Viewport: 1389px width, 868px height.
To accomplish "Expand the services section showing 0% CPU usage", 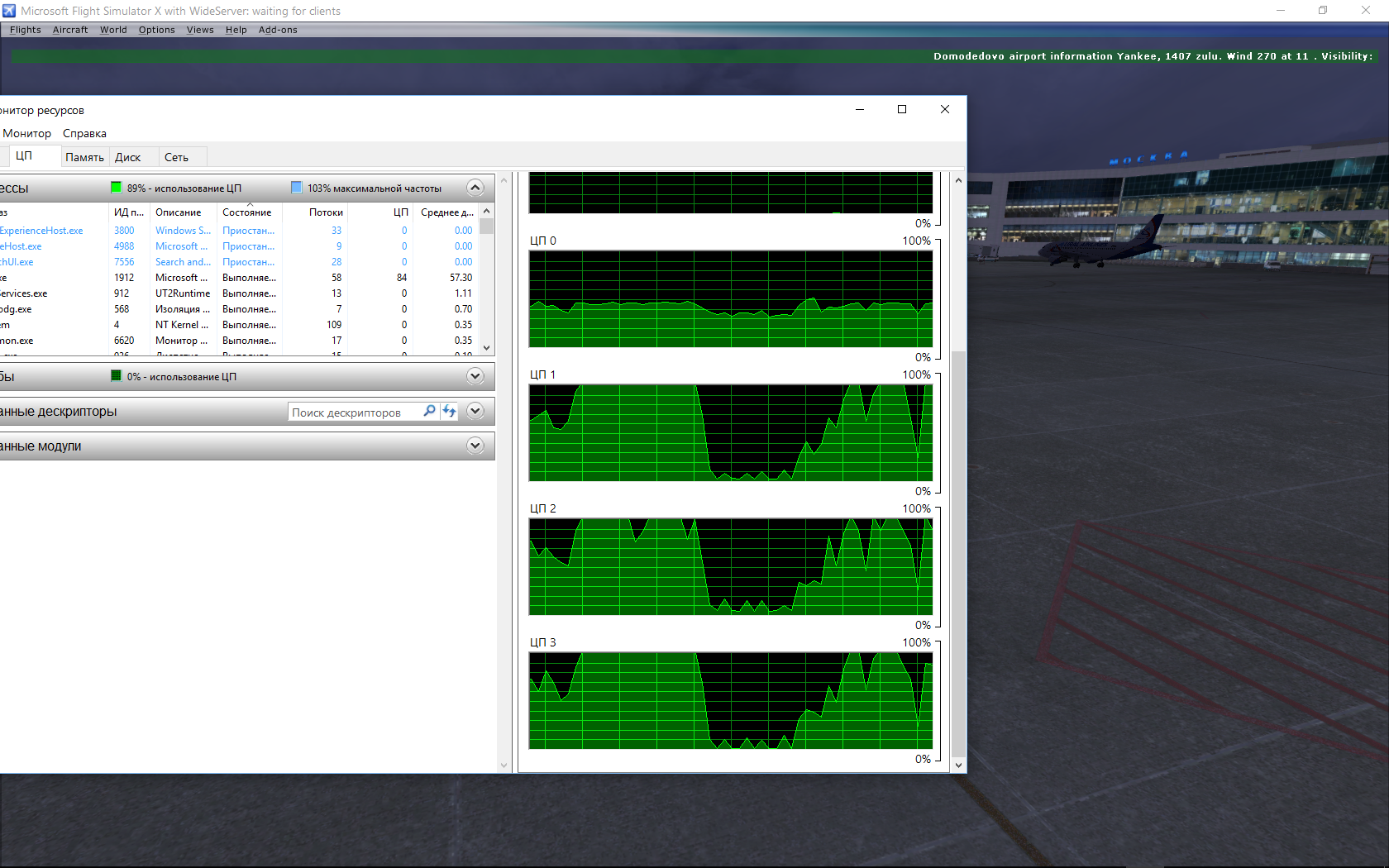I will click(475, 376).
